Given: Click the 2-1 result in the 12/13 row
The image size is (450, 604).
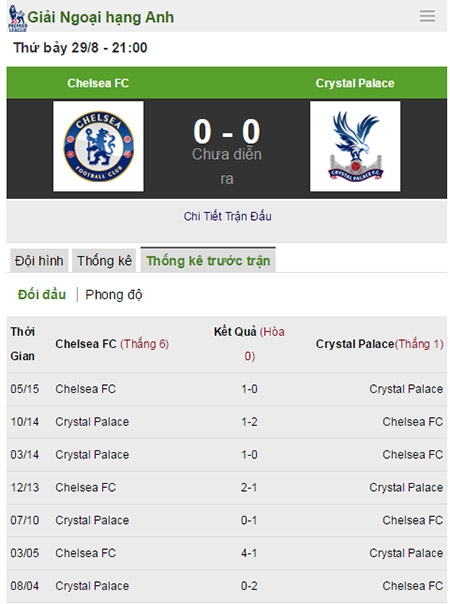Looking at the screenshot, I should coord(249,487).
